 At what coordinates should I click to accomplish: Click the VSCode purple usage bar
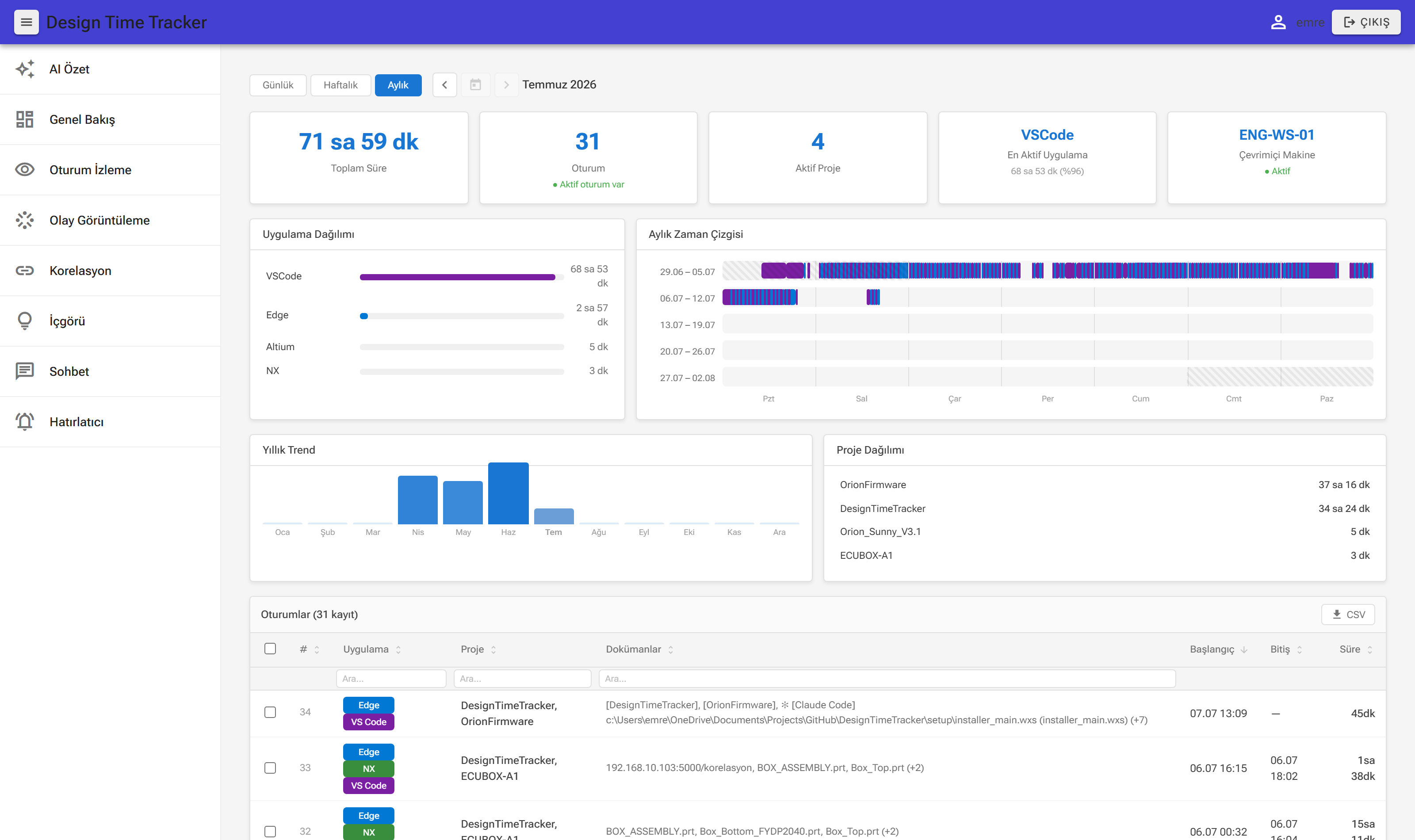[457, 277]
